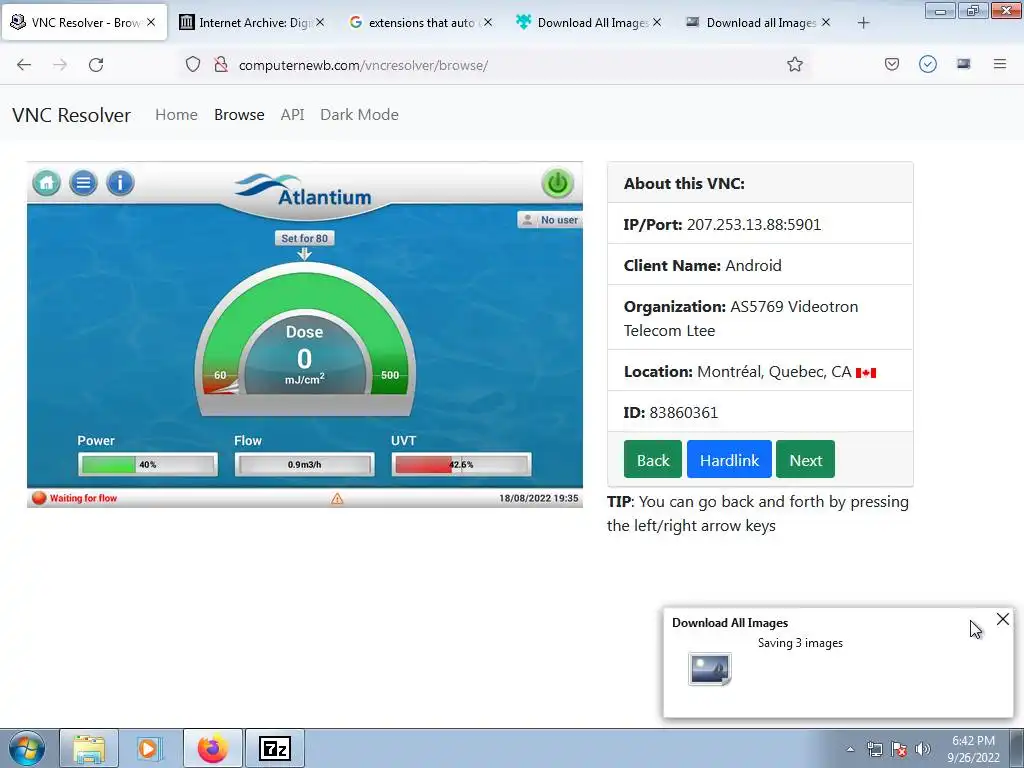
Task: Toggle Dark Mode in the navbar
Action: point(359,115)
